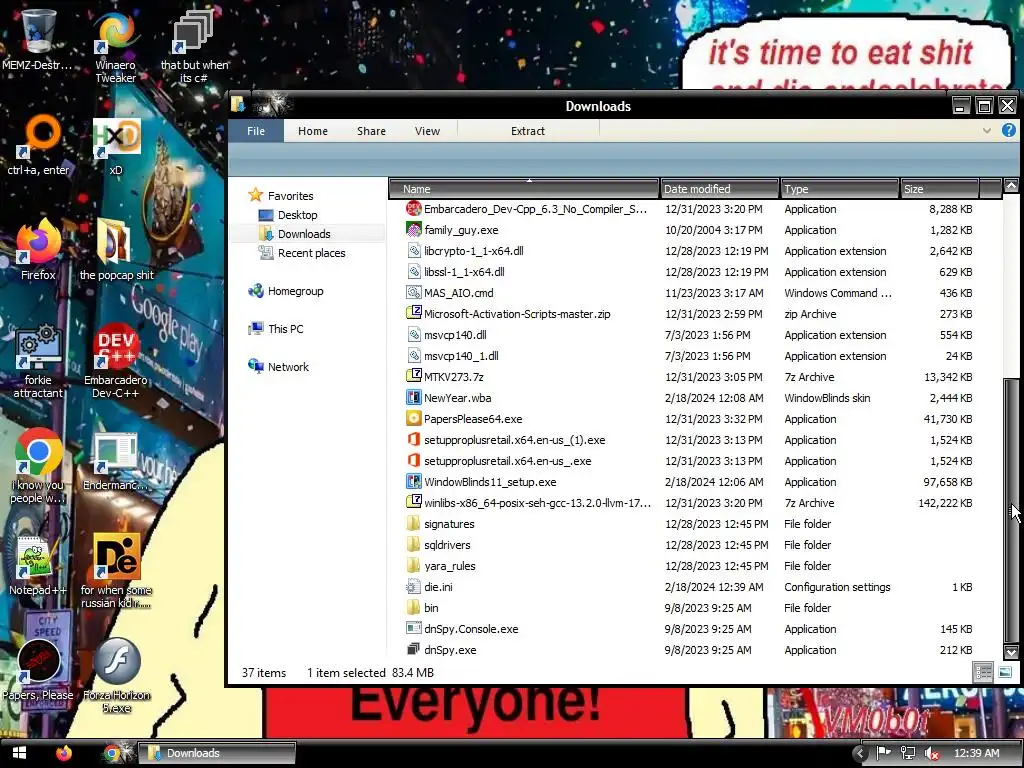
Task: Expand the ribbon with the chevron
Action: tap(987, 131)
